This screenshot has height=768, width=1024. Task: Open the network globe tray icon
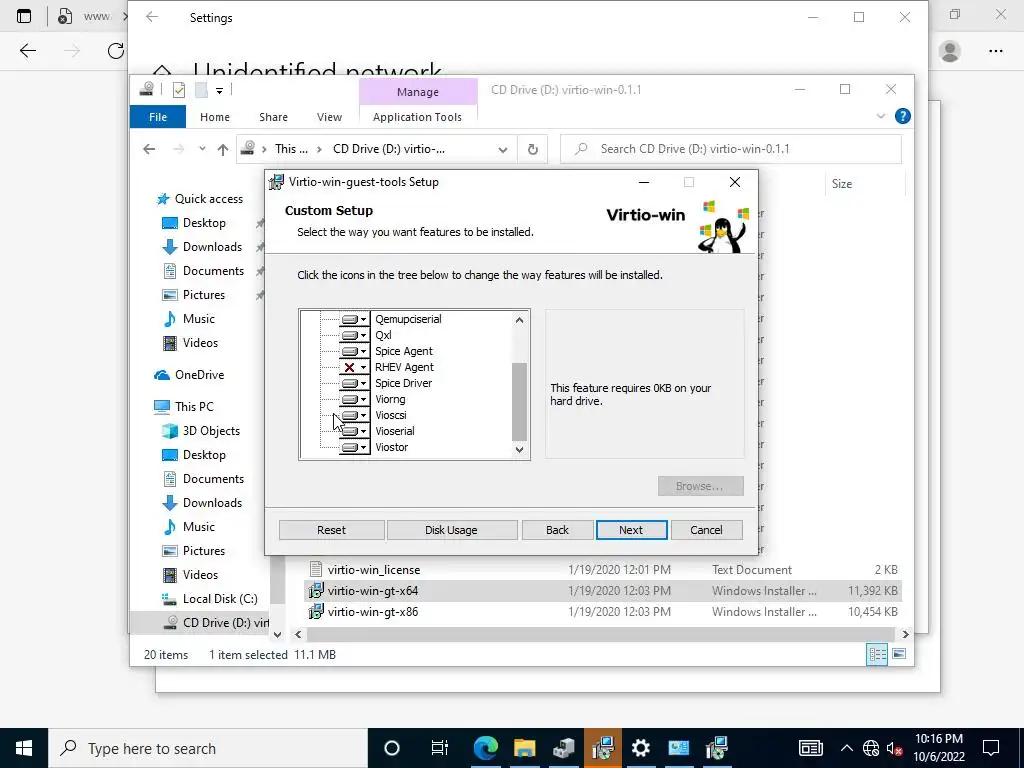pyautogui.click(x=871, y=748)
